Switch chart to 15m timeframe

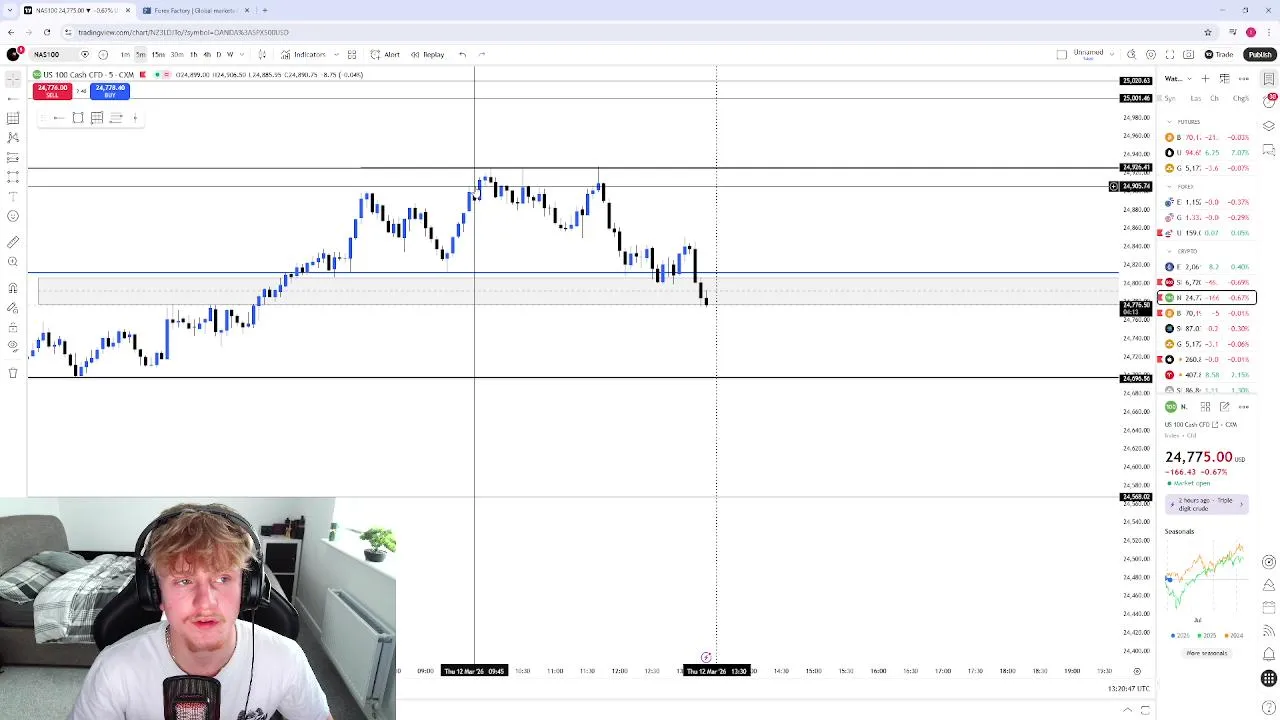point(158,54)
